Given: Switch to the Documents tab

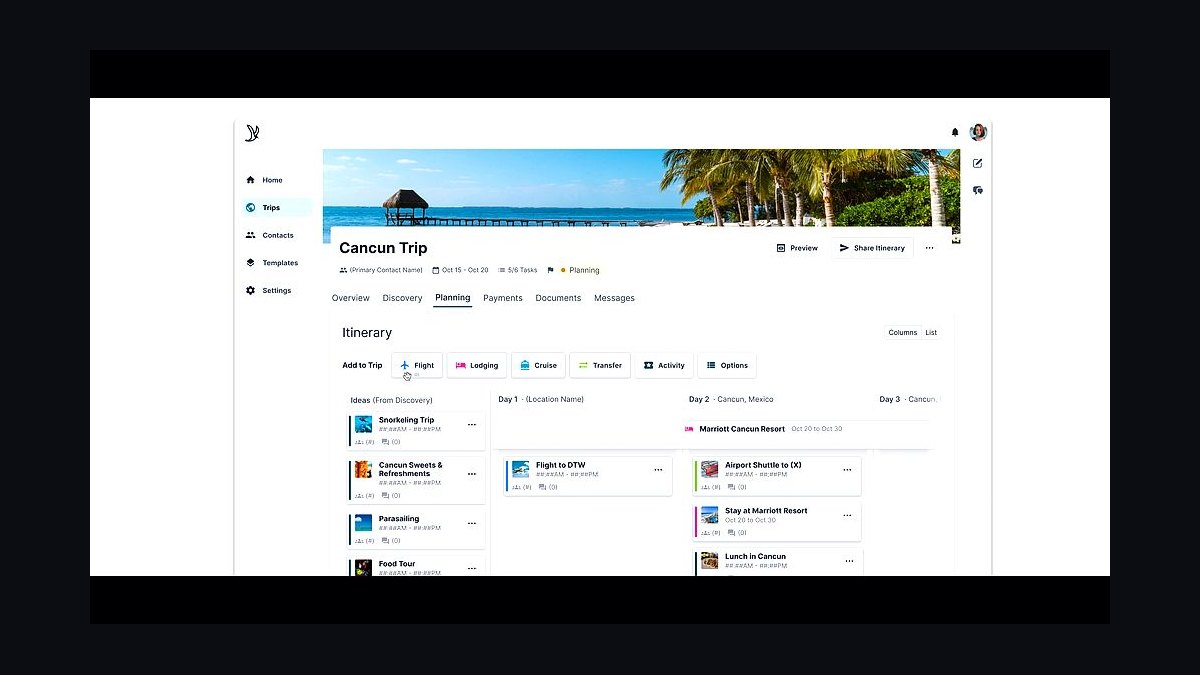Looking at the screenshot, I should tap(558, 298).
